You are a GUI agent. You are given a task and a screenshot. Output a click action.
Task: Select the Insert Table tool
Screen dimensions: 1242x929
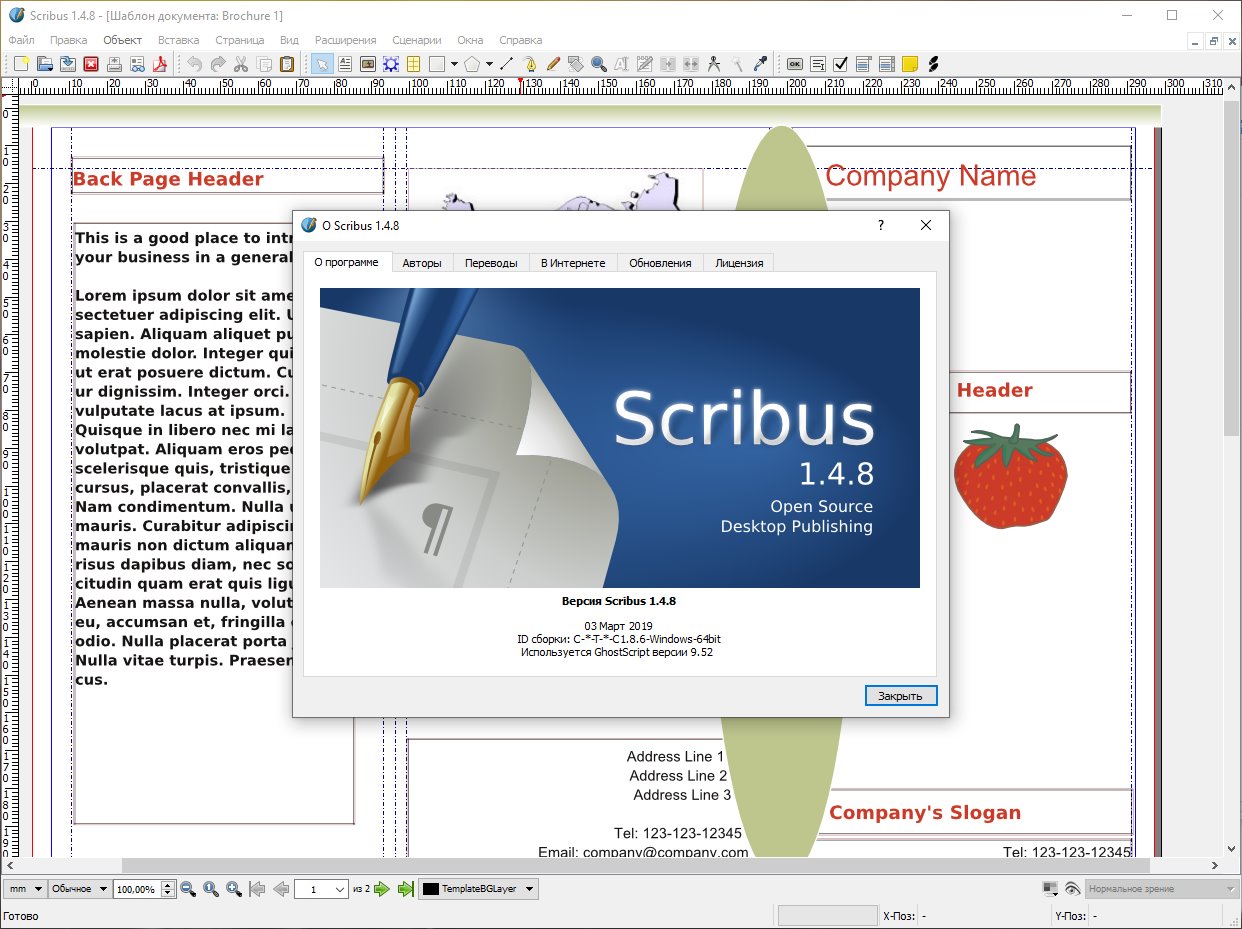click(413, 65)
